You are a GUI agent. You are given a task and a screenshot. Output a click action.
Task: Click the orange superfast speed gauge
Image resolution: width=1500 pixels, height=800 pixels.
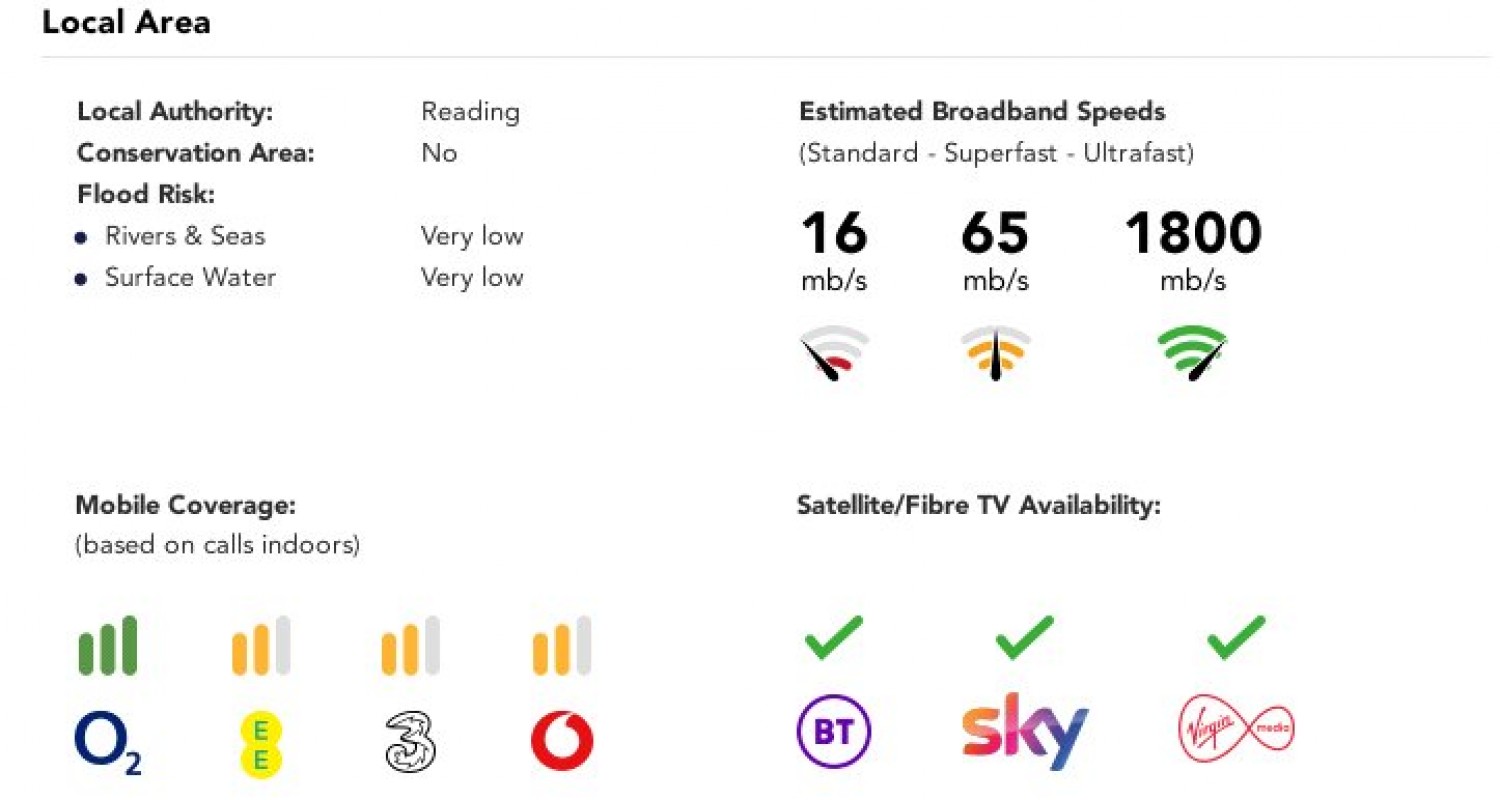(x=995, y=354)
